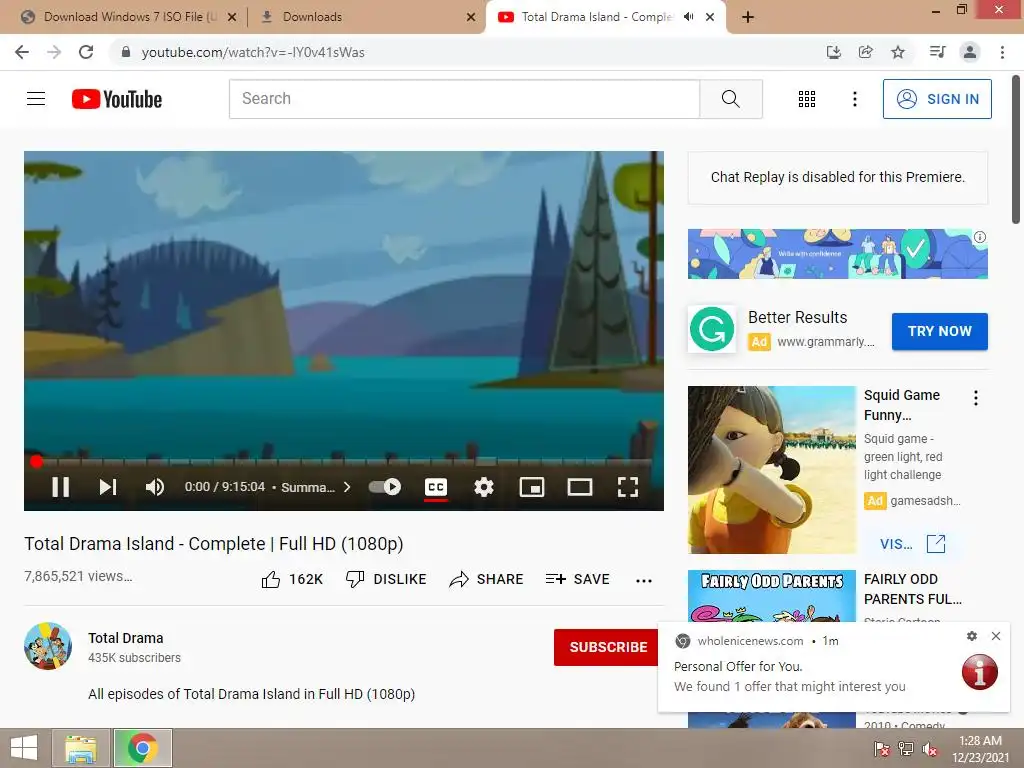The width and height of the screenshot is (1024, 768).
Task: Like the video (162K thumbs up)
Action: [292, 579]
